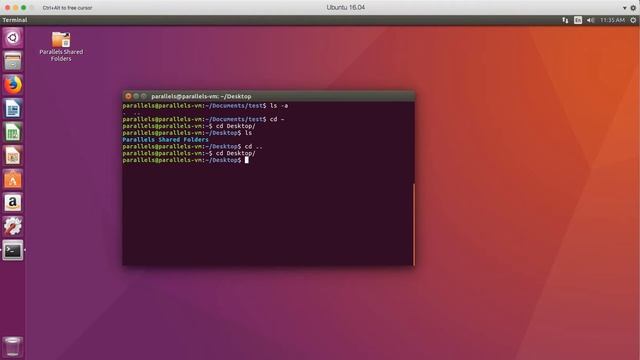Minimize the terminal window

(x=136, y=96)
